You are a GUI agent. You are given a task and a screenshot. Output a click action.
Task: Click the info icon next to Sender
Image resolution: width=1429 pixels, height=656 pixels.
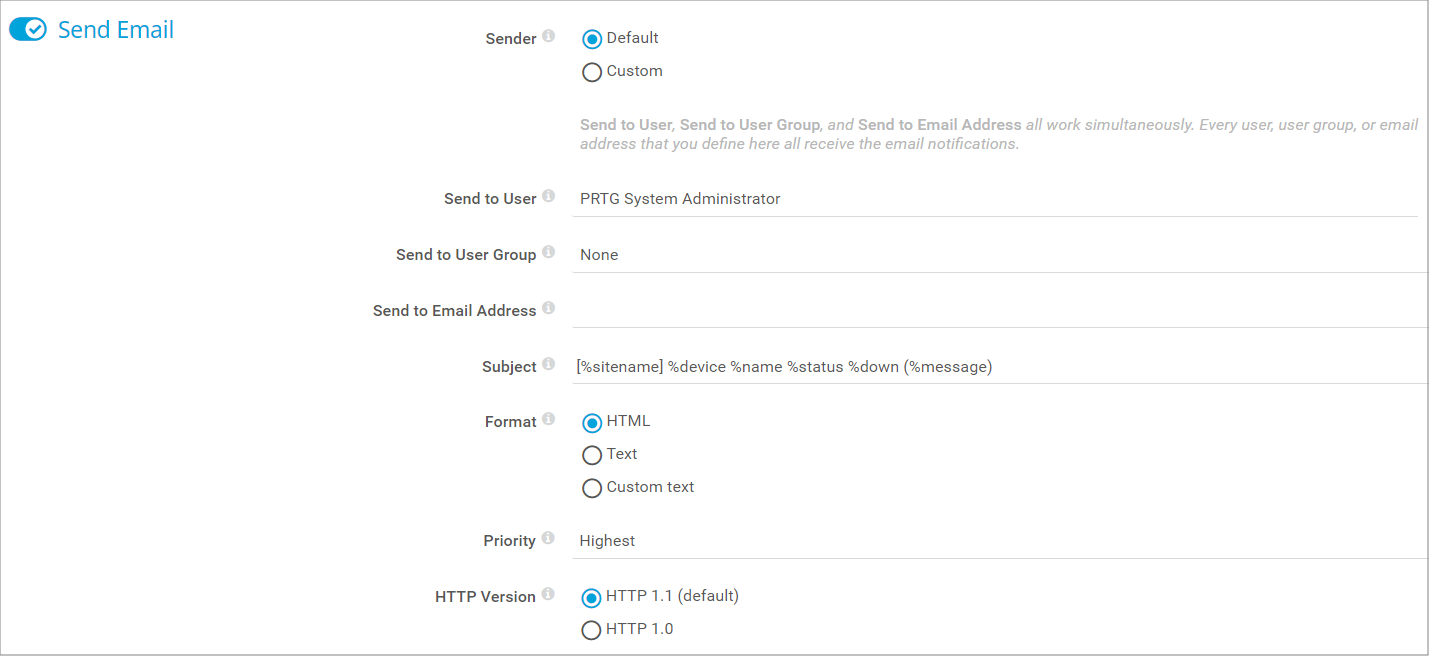[x=548, y=37]
